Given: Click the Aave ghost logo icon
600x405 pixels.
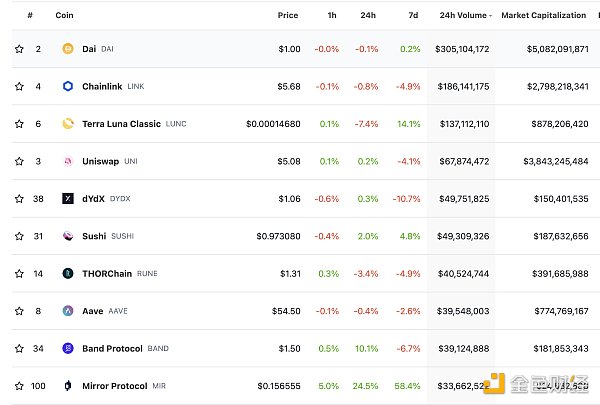Looking at the screenshot, I should pos(68,311).
